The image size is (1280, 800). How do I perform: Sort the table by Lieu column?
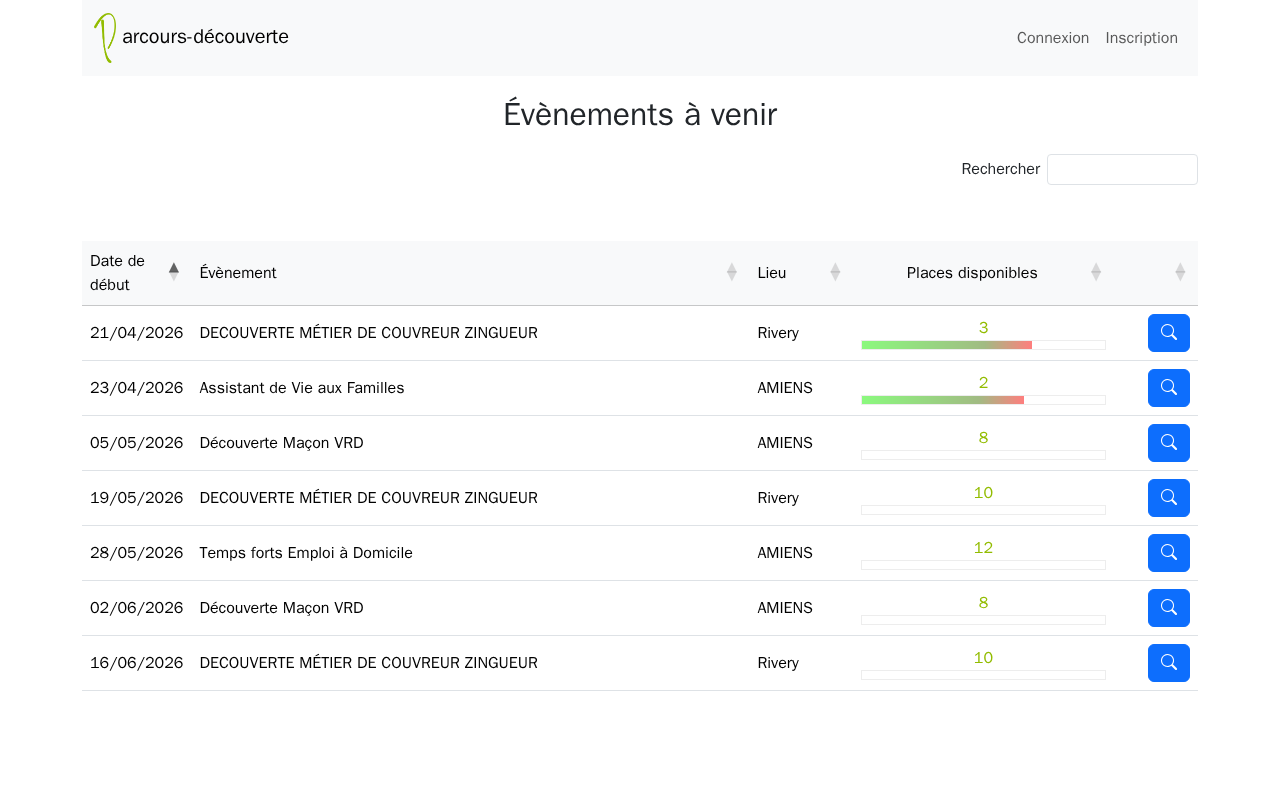[x=798, y=272]
